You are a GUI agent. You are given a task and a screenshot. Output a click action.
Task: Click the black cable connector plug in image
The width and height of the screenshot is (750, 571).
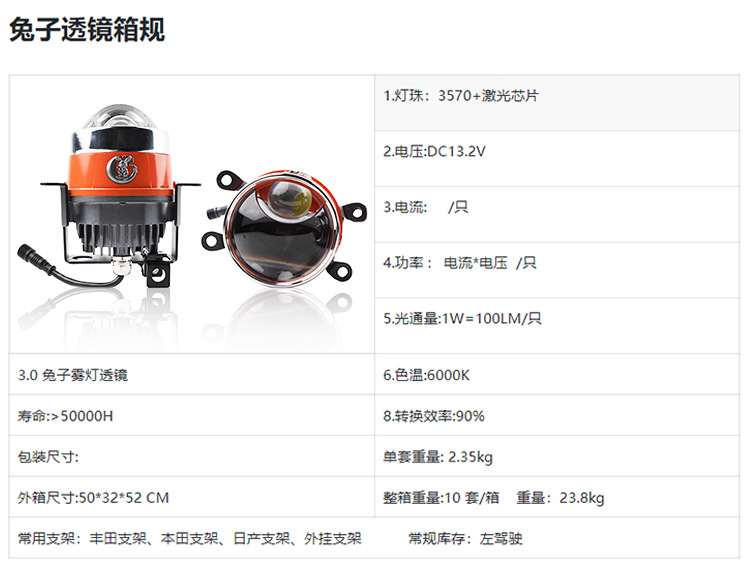[x=32, y=256]
